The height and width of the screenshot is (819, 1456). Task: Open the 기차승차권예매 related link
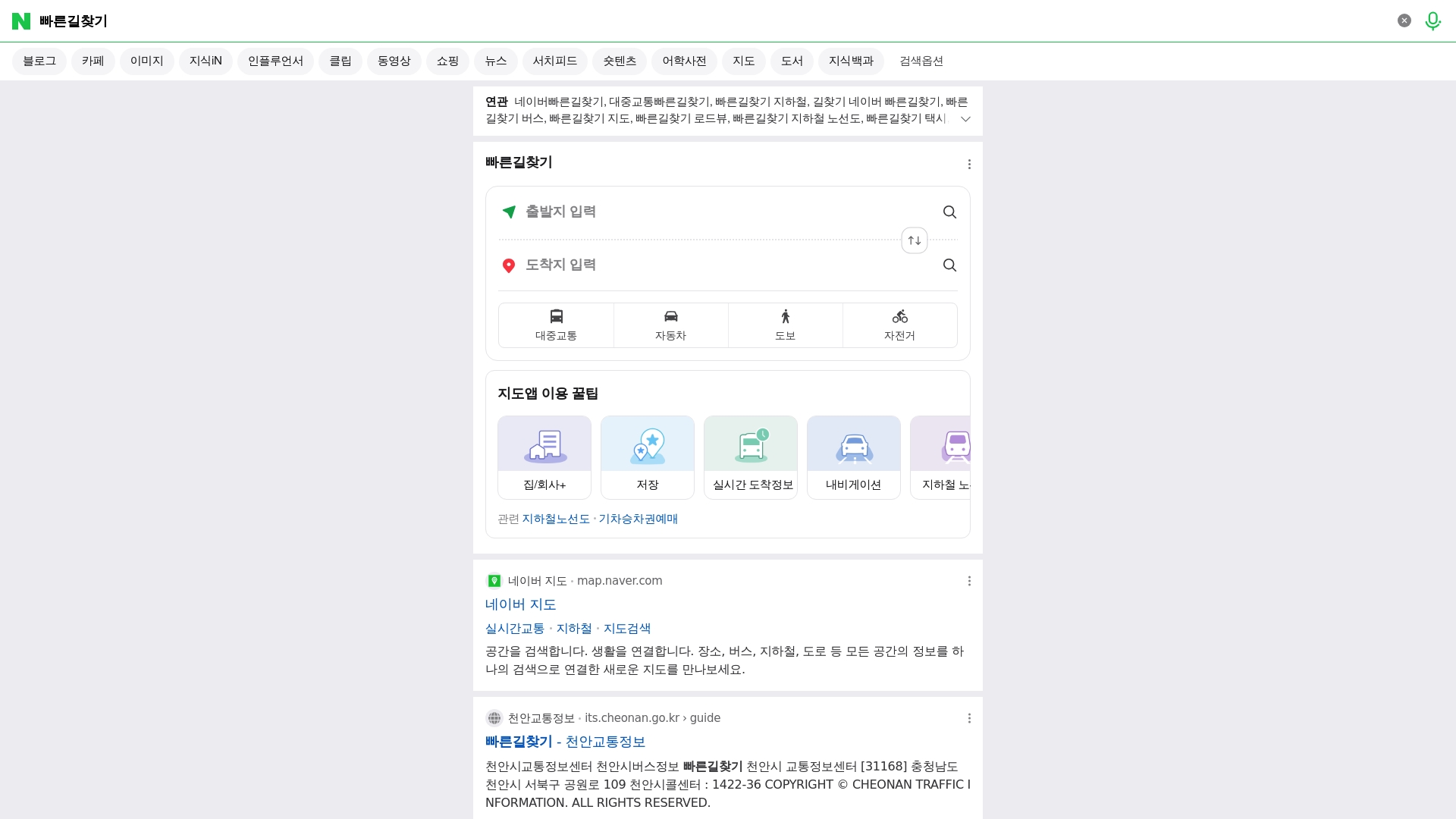[638, 519]
